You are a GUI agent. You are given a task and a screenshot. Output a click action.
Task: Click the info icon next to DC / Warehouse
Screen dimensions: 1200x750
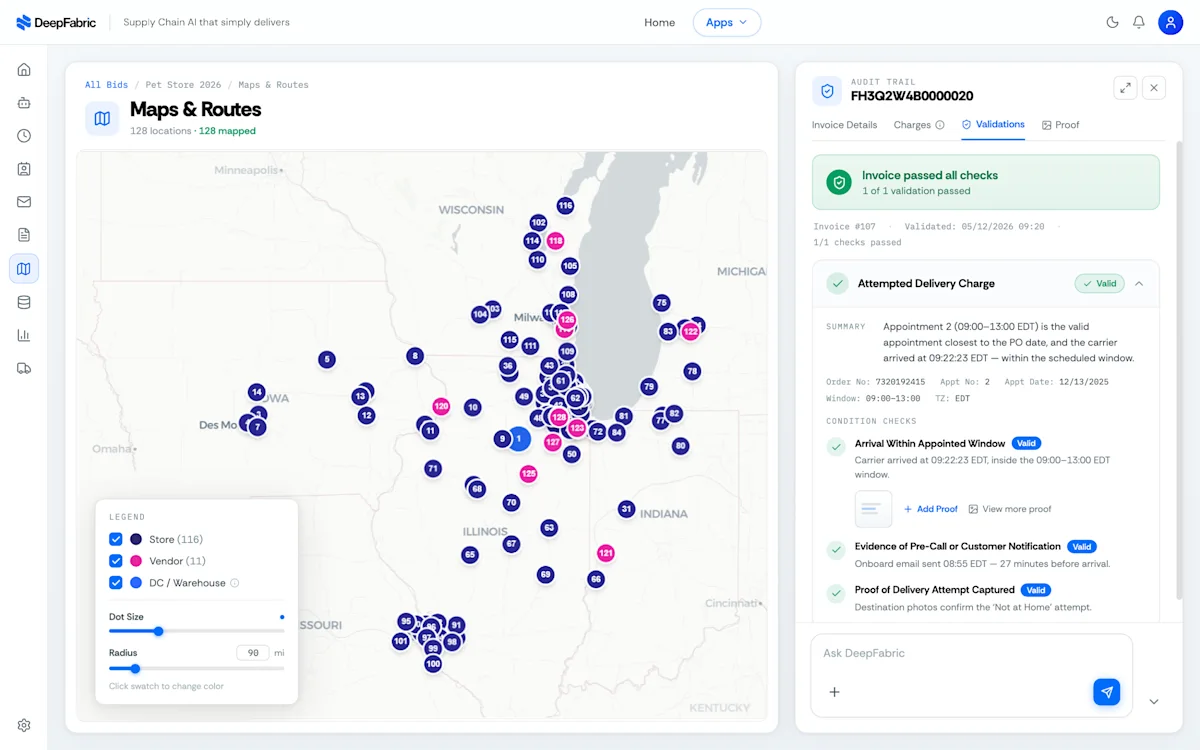[235, 583]
